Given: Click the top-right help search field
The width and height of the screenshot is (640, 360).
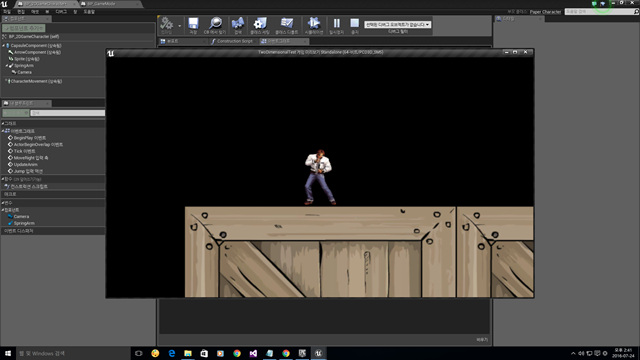Looking at the screenshot, I should click(602, 12).
